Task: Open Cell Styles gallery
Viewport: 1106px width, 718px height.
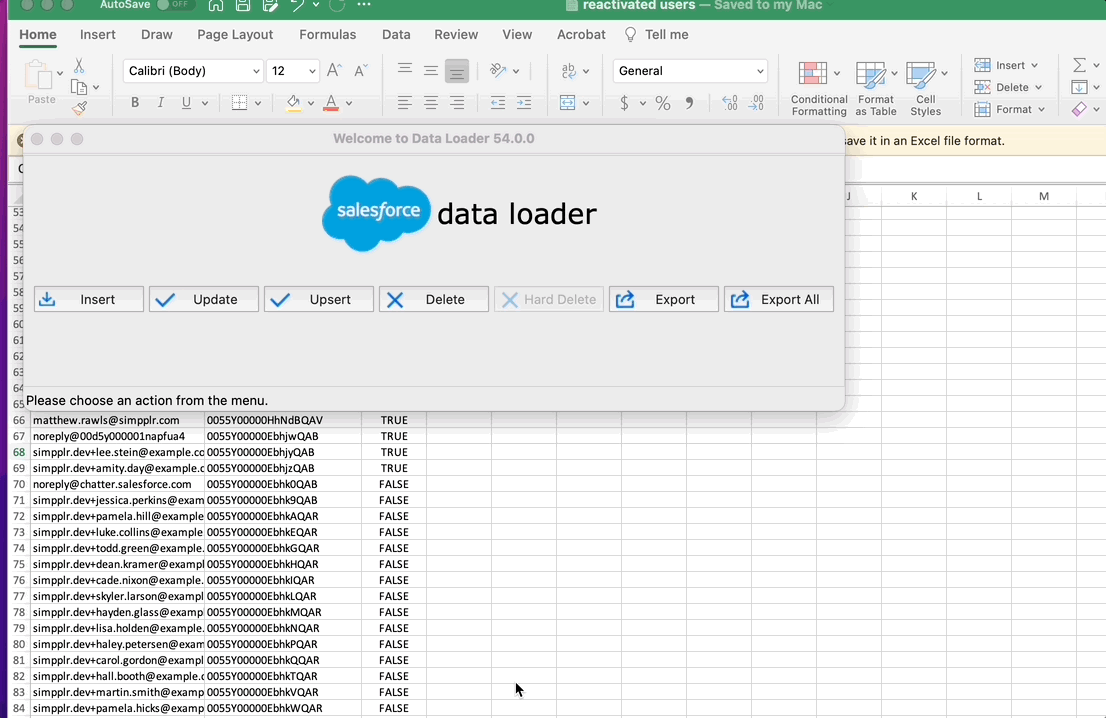Action: pos(925,89)
